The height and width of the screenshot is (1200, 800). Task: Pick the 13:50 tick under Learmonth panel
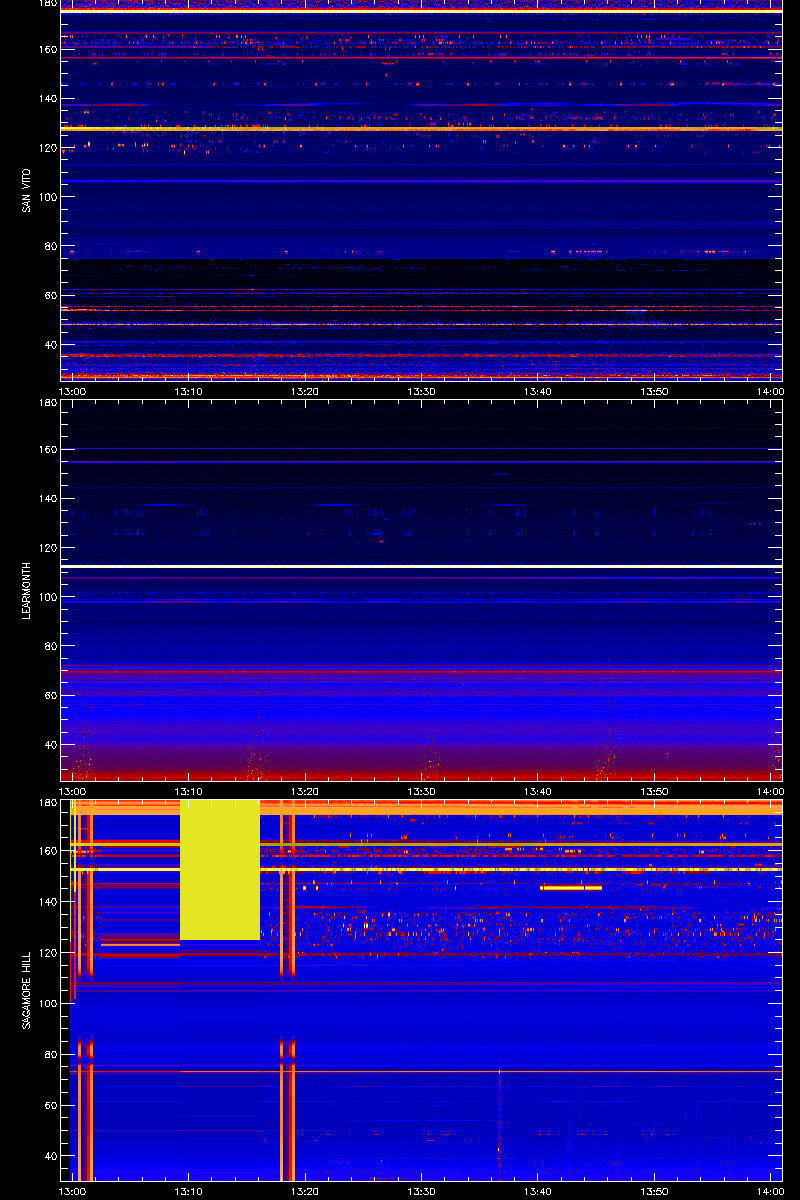[654, 792]
